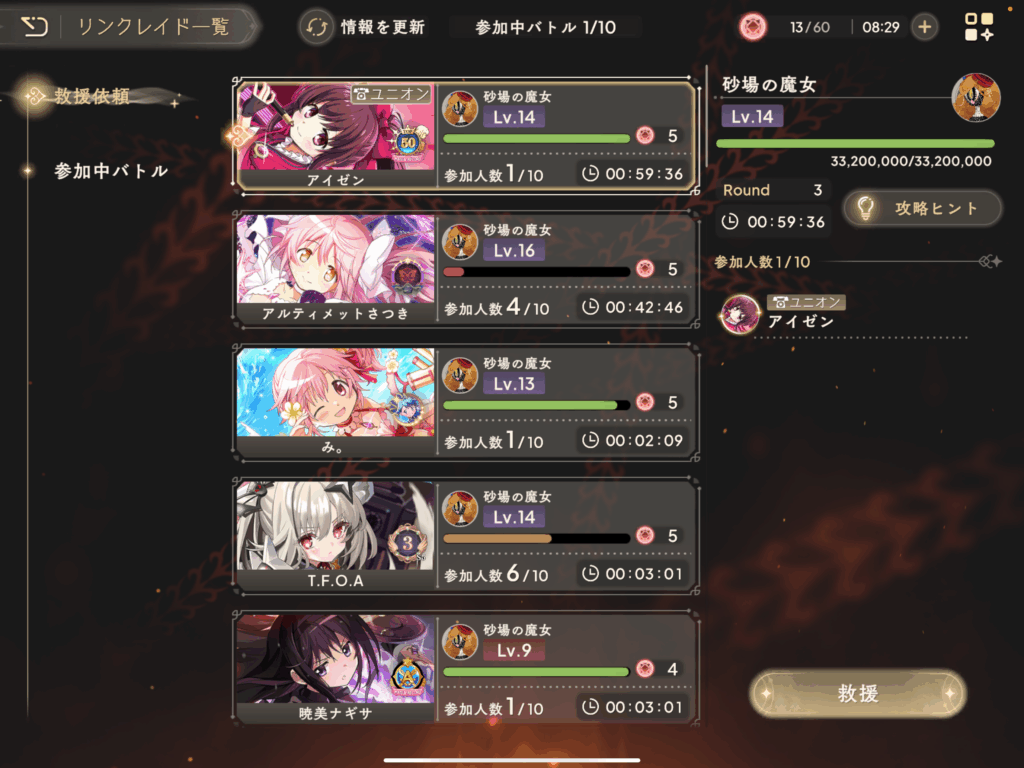This screenshot has width=1024, height=768.
Task: Click the 参加中バトル 1/10 counter label
Action: pyautogui.click(x=545, y=27)
